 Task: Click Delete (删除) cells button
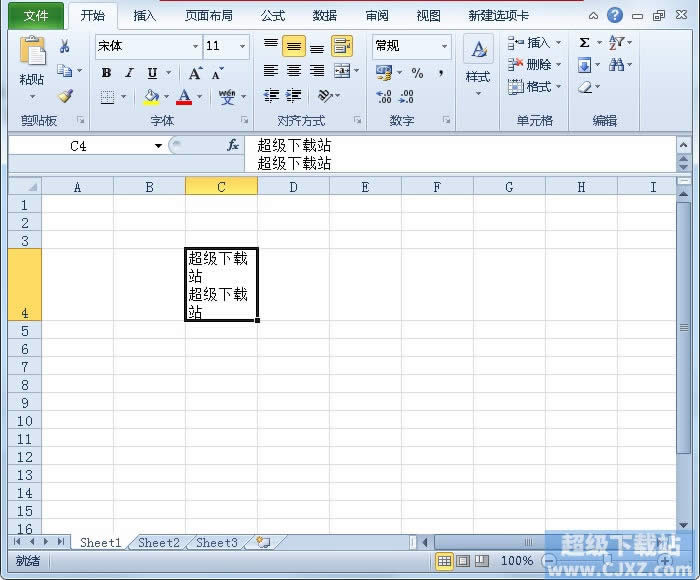[x=534, y=65]
